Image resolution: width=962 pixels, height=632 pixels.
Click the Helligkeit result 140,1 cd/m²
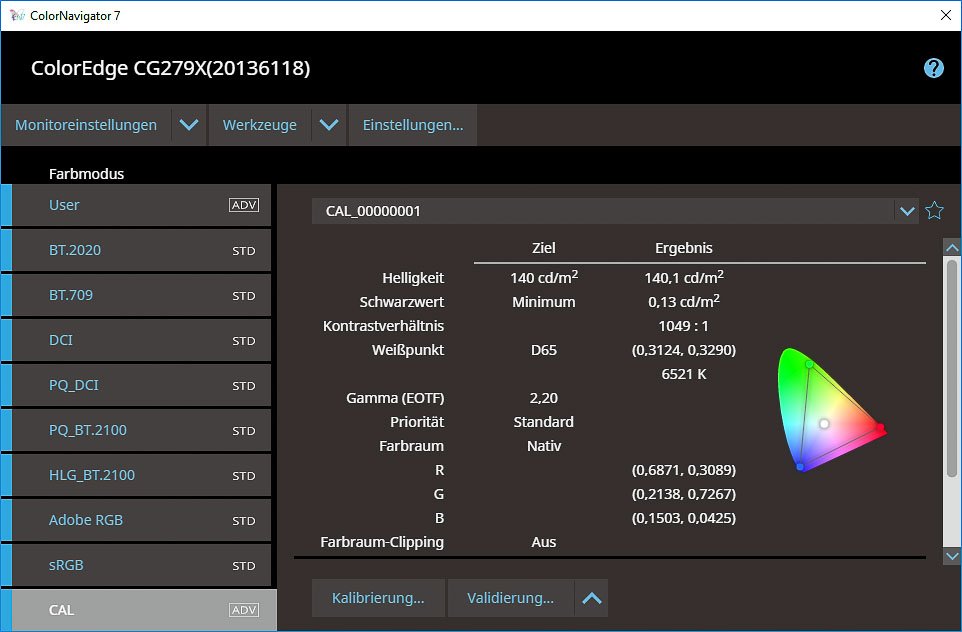click(x=683, y=277)
